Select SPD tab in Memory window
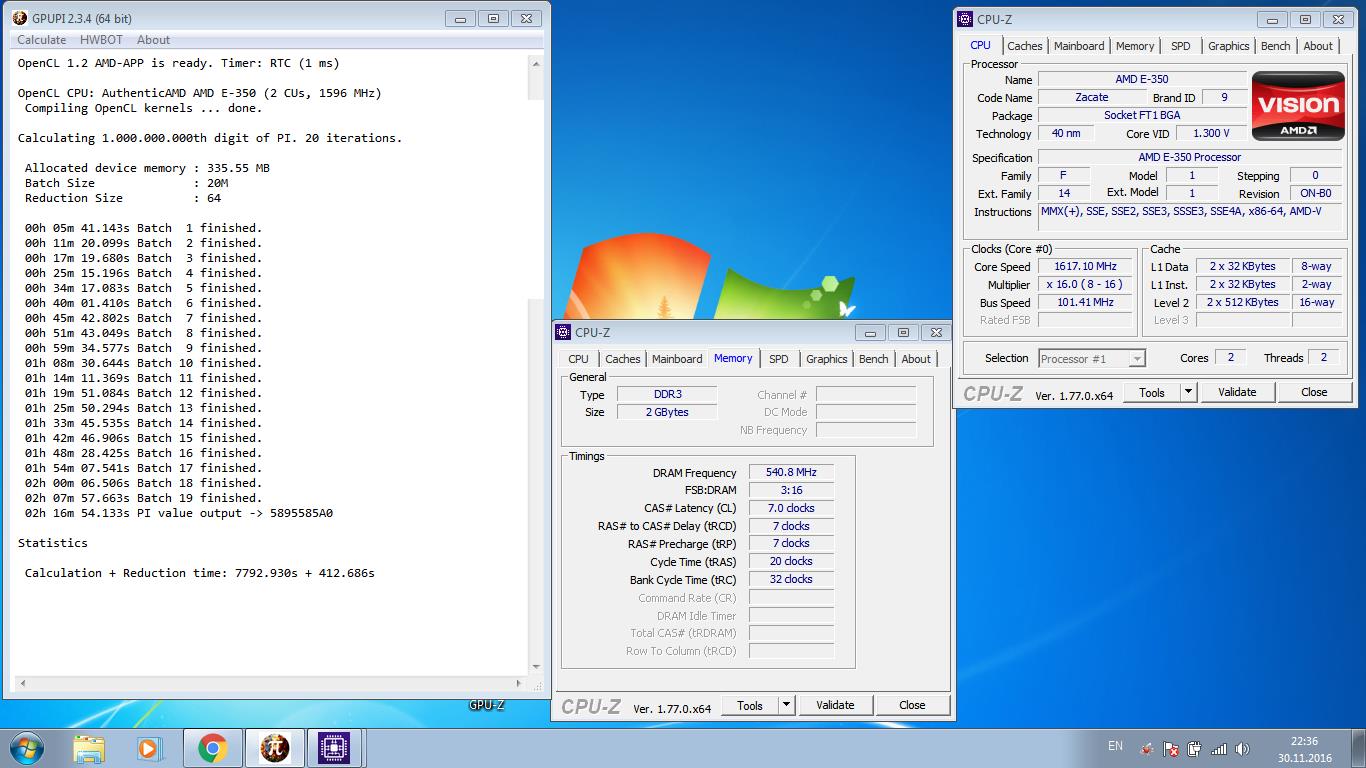The width and height of the screenshot is (1366, 768). (x=779, y=359)
